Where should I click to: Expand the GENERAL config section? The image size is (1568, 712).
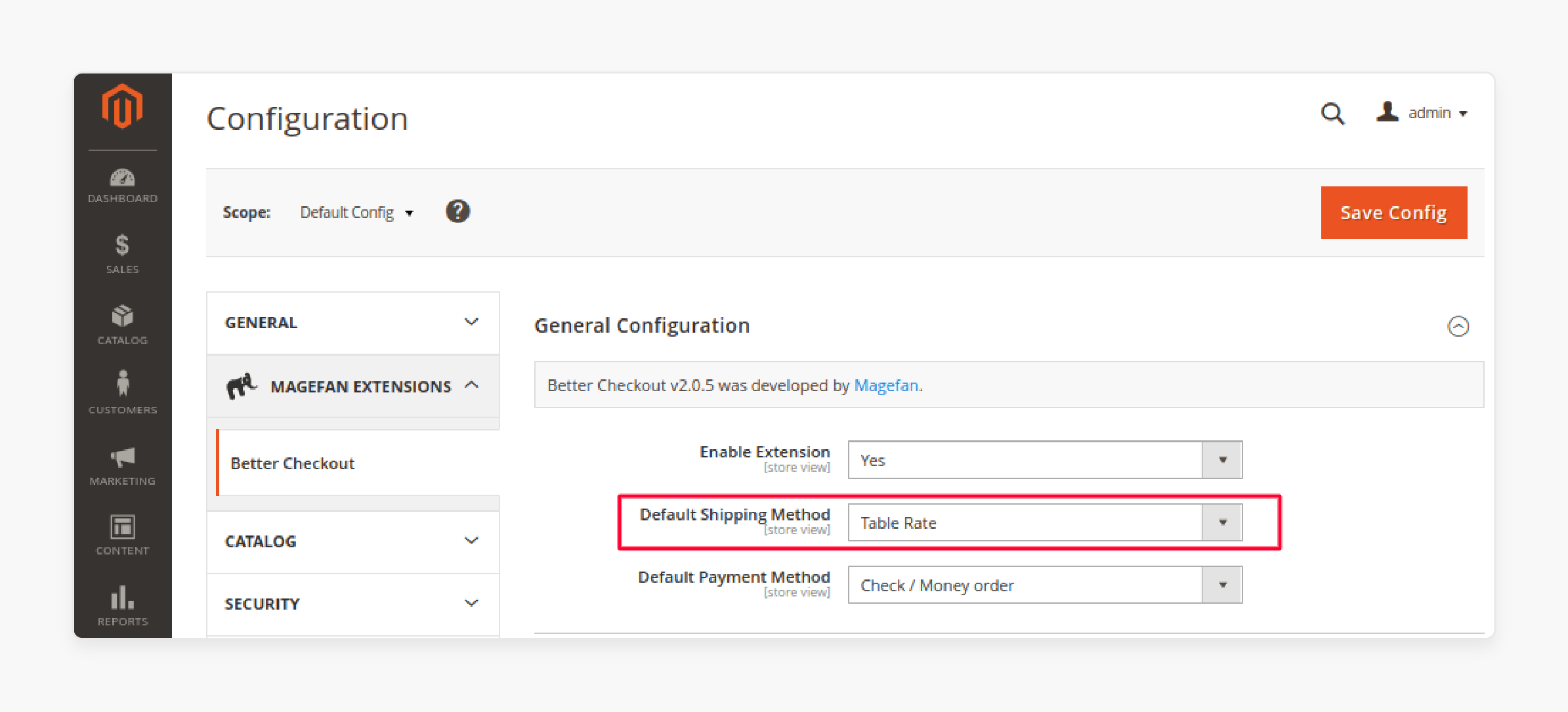point(353,323)
